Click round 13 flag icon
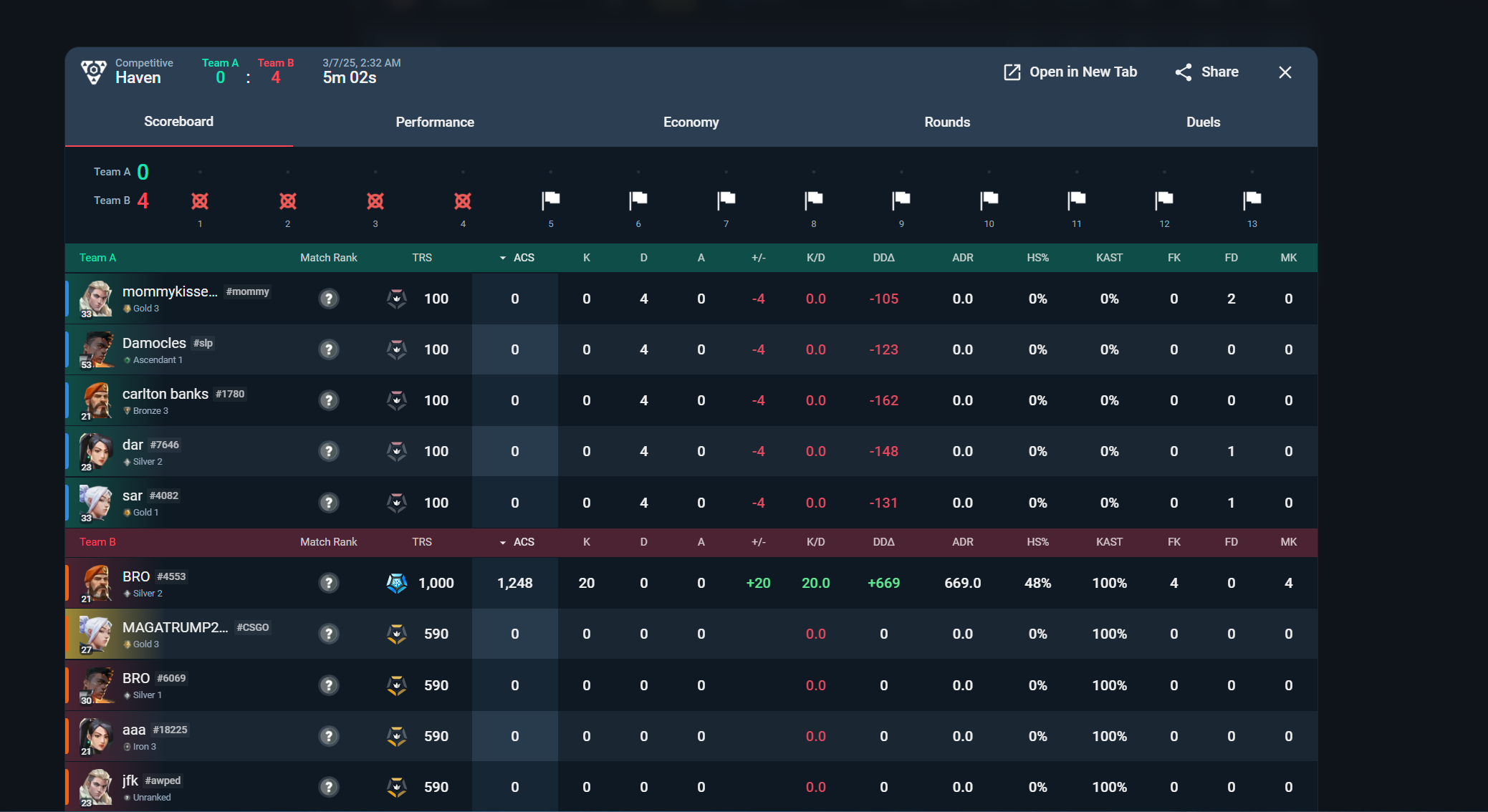 click(1252, 200)
